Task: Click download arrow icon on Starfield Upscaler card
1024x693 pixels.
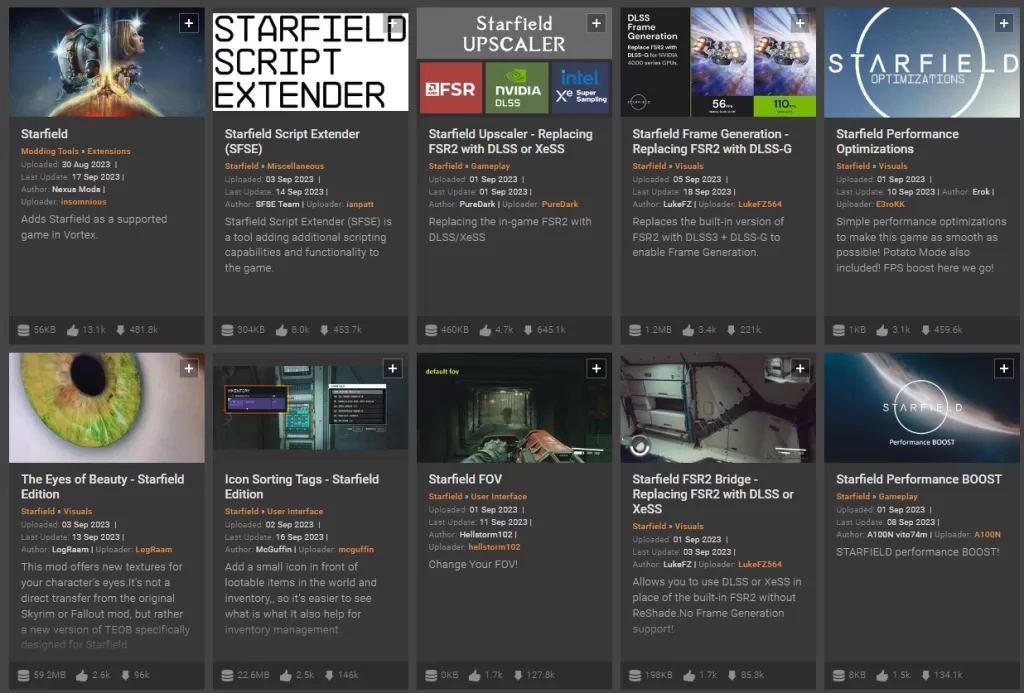Action: [x=528, y=330]
